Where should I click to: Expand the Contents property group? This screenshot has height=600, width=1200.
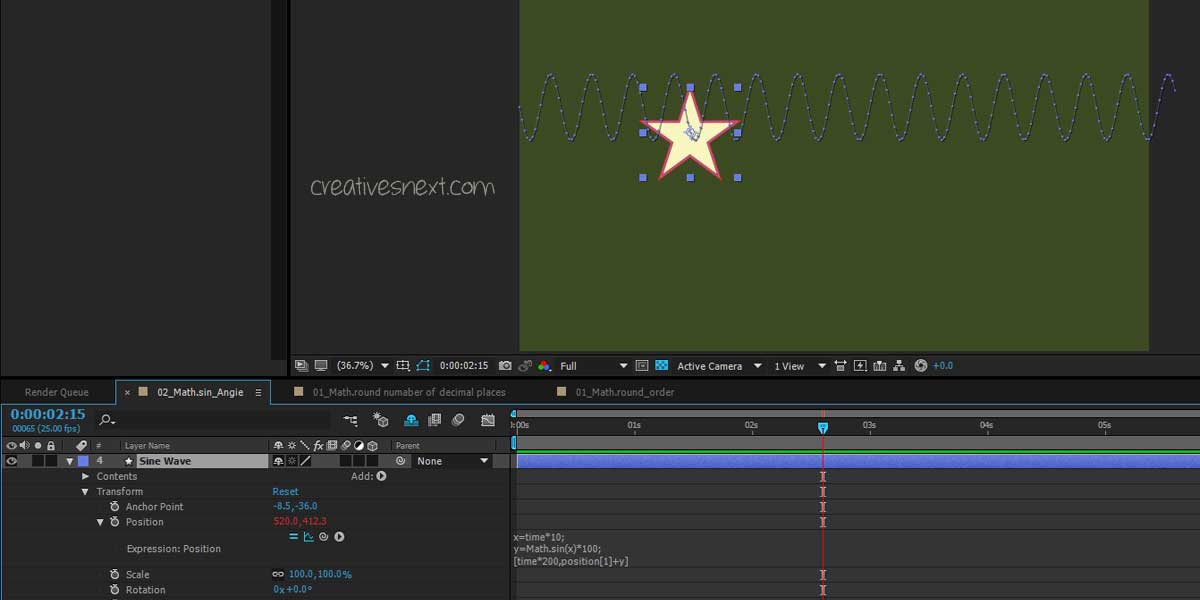tap(85, 477)
